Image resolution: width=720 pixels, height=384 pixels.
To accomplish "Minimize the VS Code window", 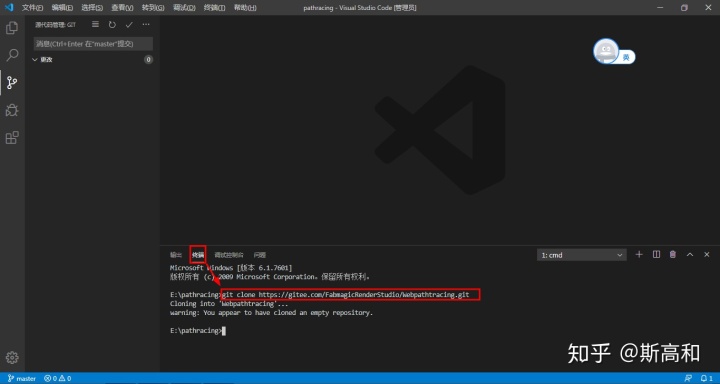I will click(x=660, y=8).
